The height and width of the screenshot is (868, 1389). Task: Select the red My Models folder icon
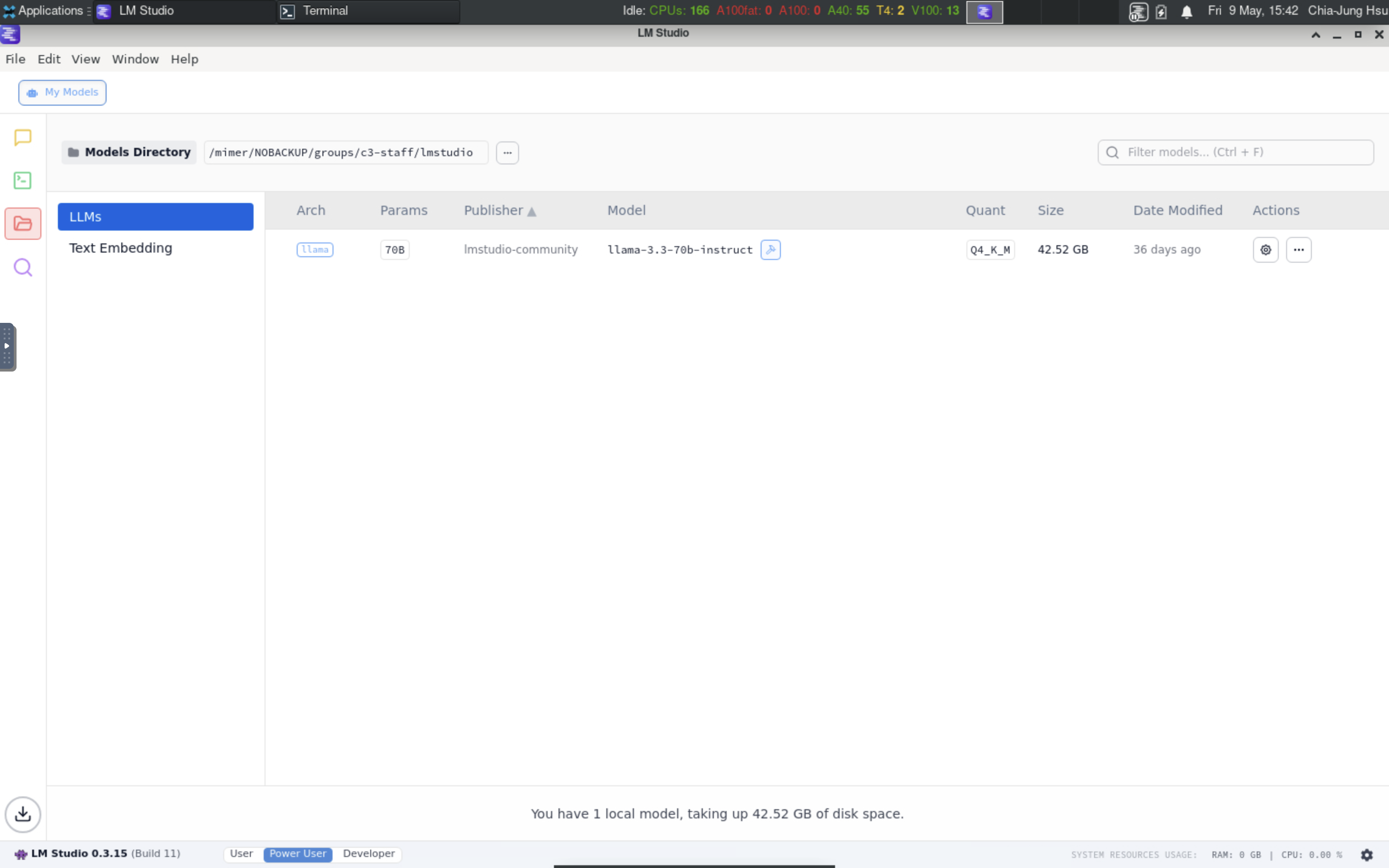[23, 223]
